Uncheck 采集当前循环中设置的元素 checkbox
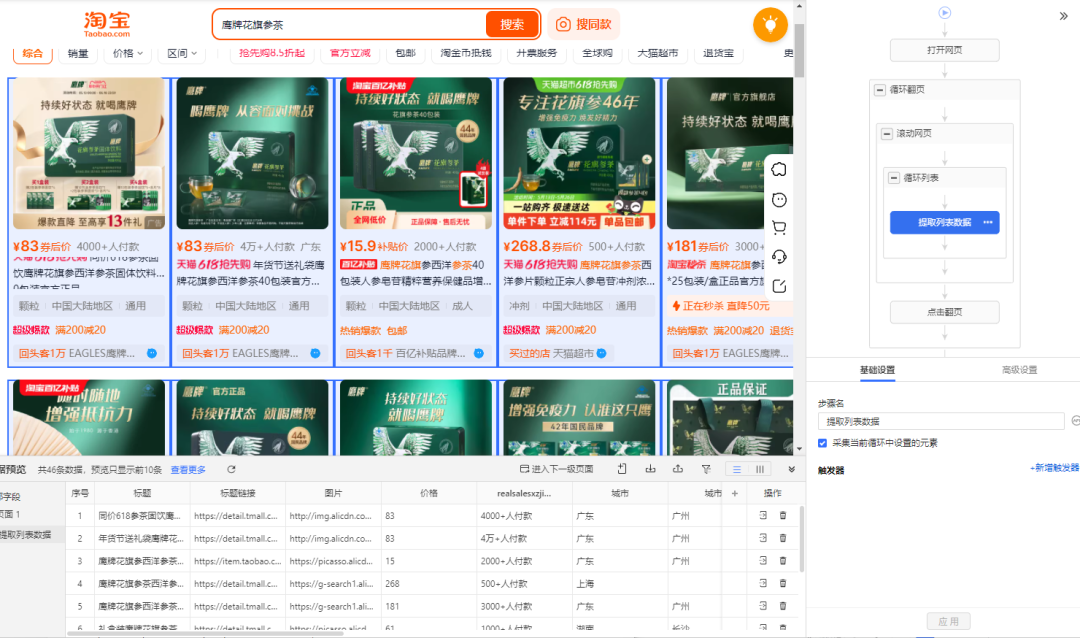The image size is (1080, 638). (x=823, y=443)
